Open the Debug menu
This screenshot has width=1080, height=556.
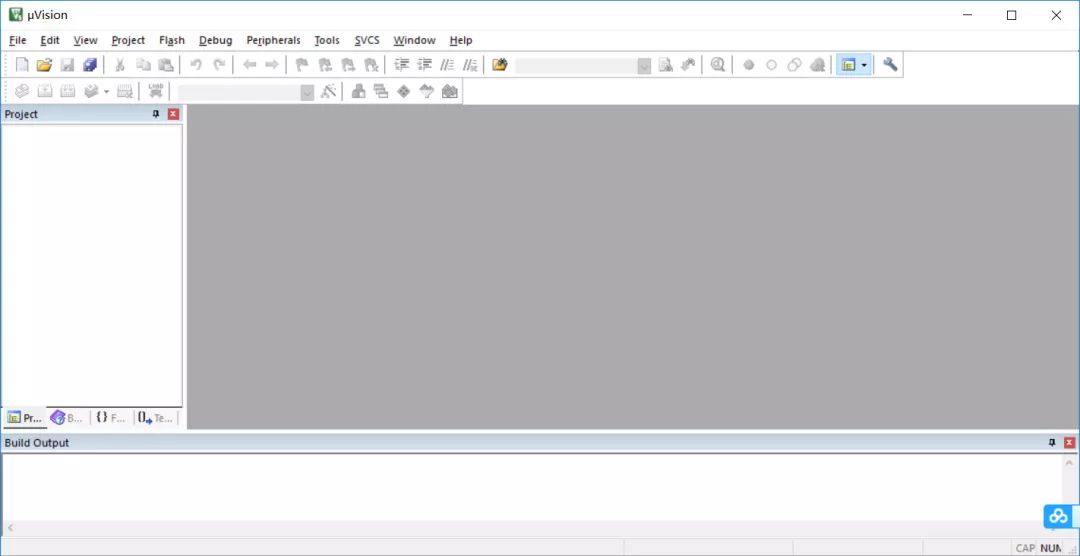click(216, 40)
